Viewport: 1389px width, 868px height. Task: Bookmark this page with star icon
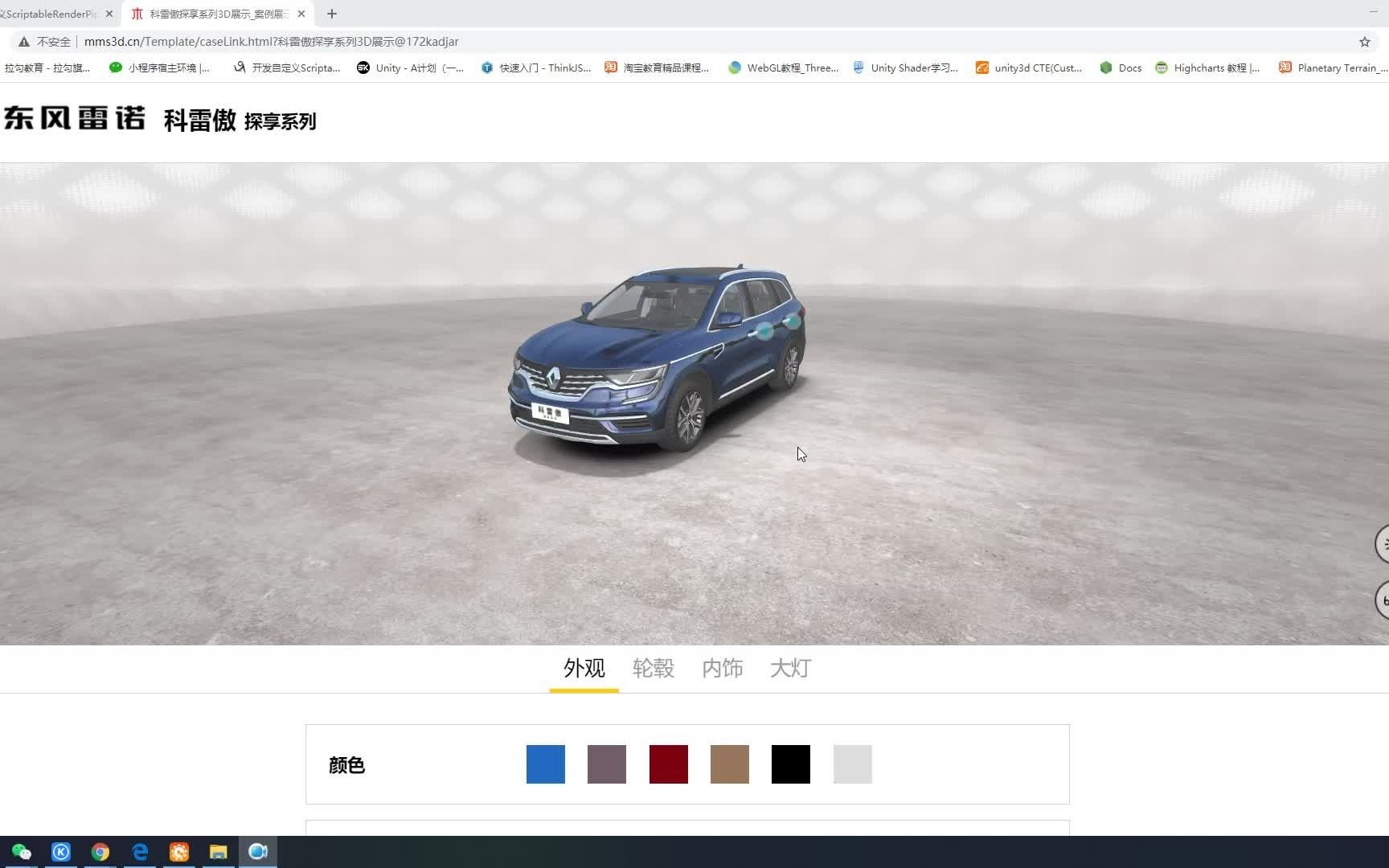(x=1364, y=42)
